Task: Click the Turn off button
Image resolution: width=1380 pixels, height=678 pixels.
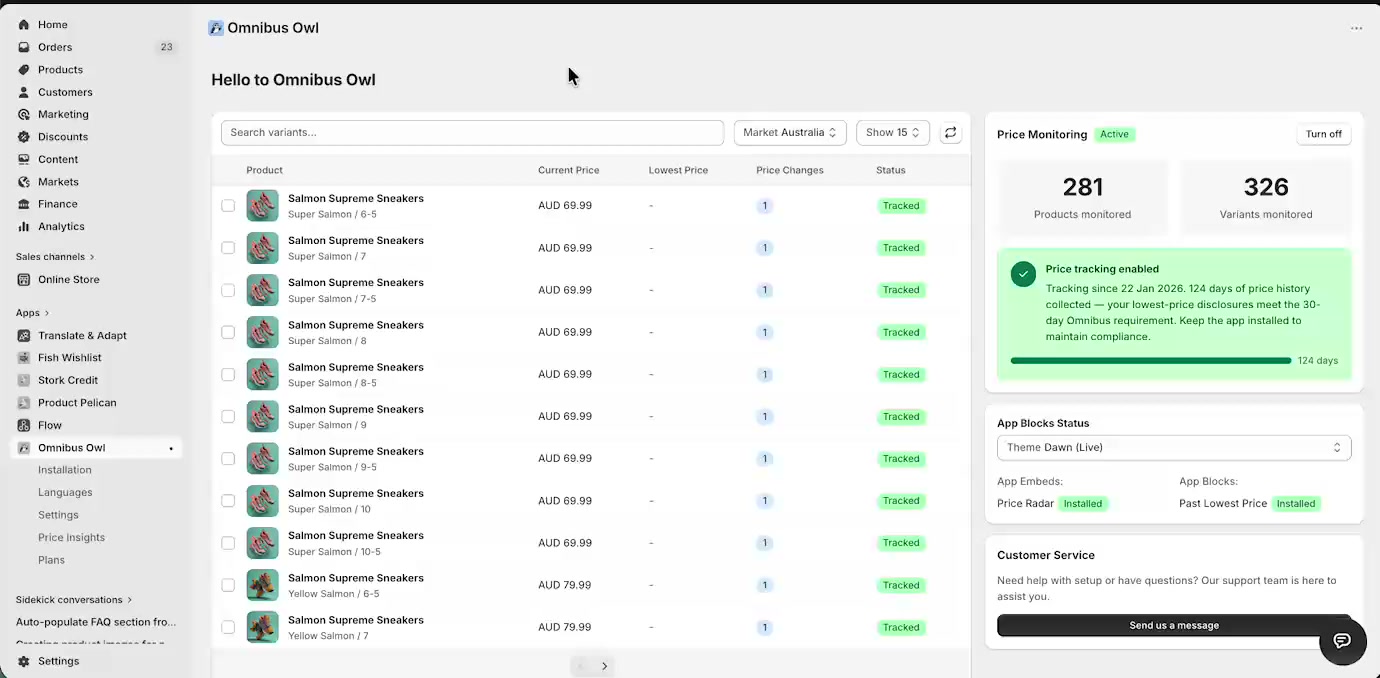Action: point(1323,134)
